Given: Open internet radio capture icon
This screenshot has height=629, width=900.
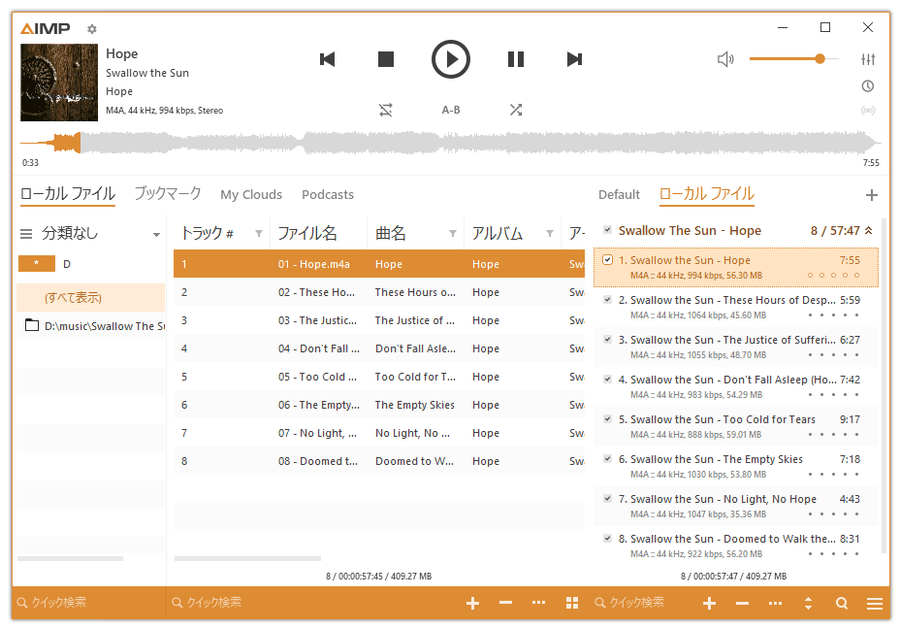Looking at the screenshot, I should coord(868,110).
